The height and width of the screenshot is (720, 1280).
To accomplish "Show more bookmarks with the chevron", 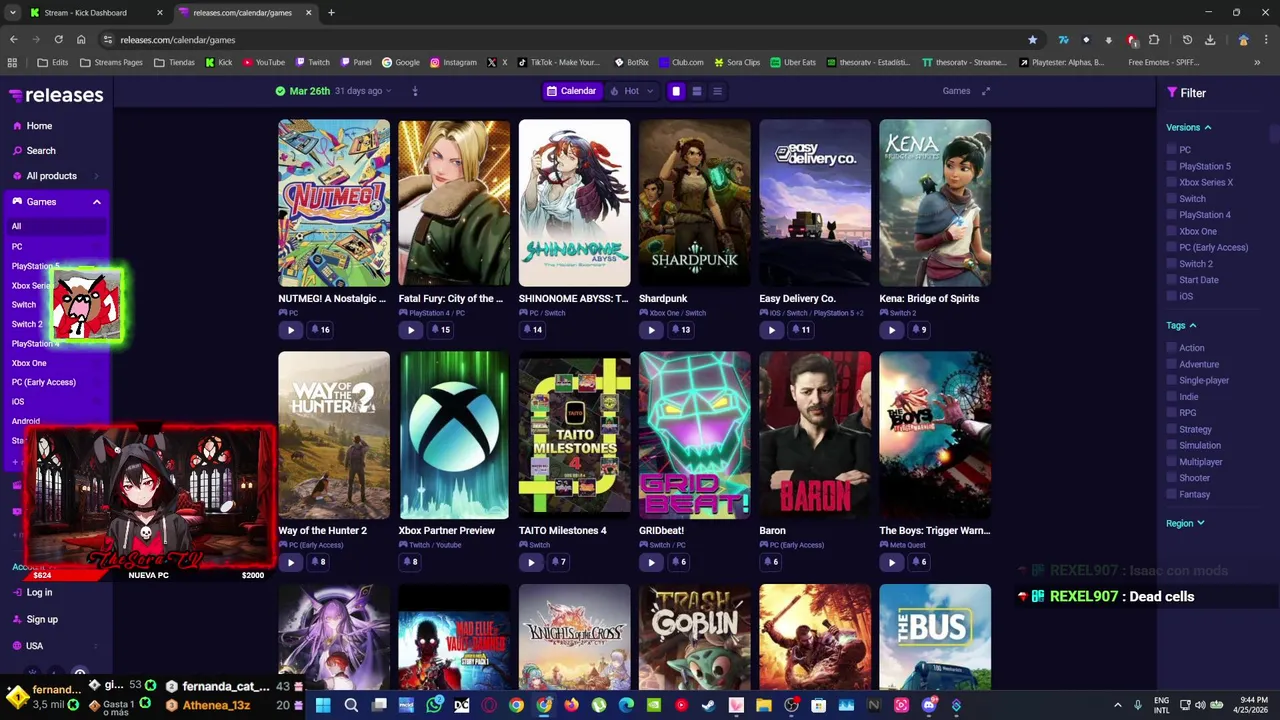I will point(1257,63).
